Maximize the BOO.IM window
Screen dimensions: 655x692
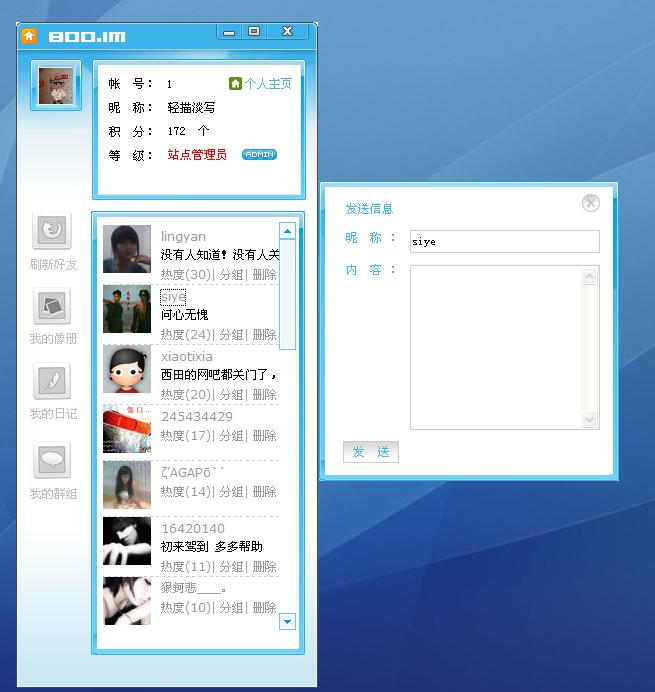point(254,31)
